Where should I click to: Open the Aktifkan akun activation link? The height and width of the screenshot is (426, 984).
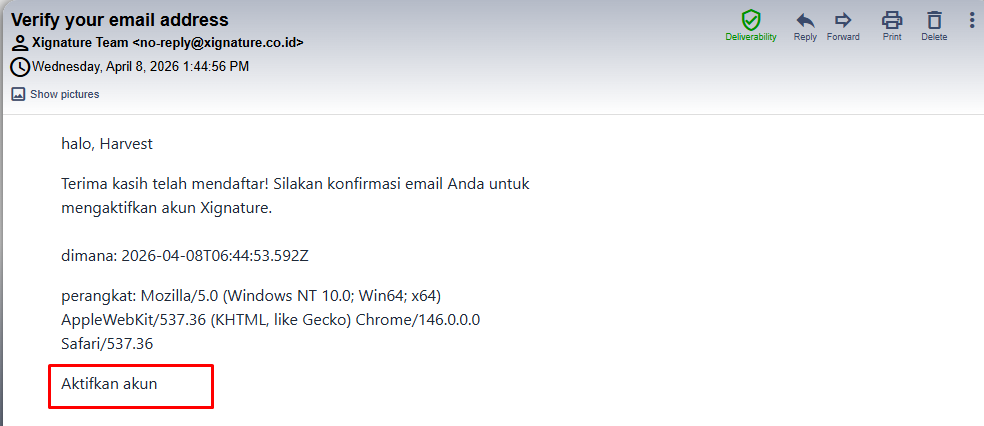[x=109, y=383]
